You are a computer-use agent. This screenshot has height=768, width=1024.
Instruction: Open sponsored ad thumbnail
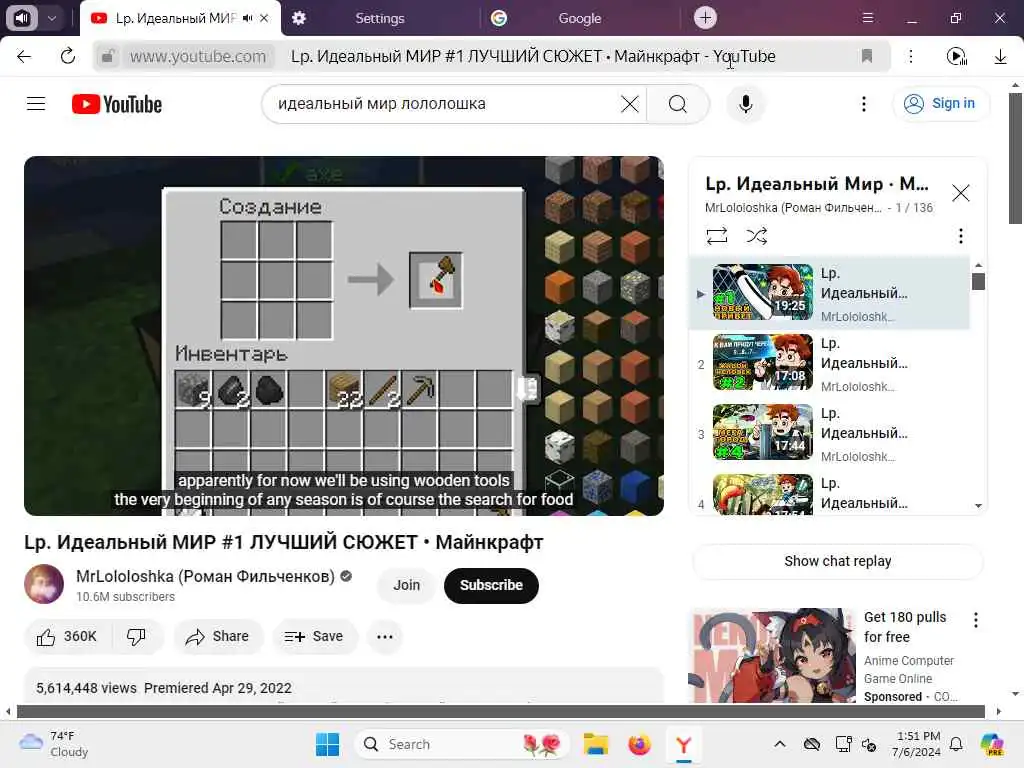[x=773, y=656]
